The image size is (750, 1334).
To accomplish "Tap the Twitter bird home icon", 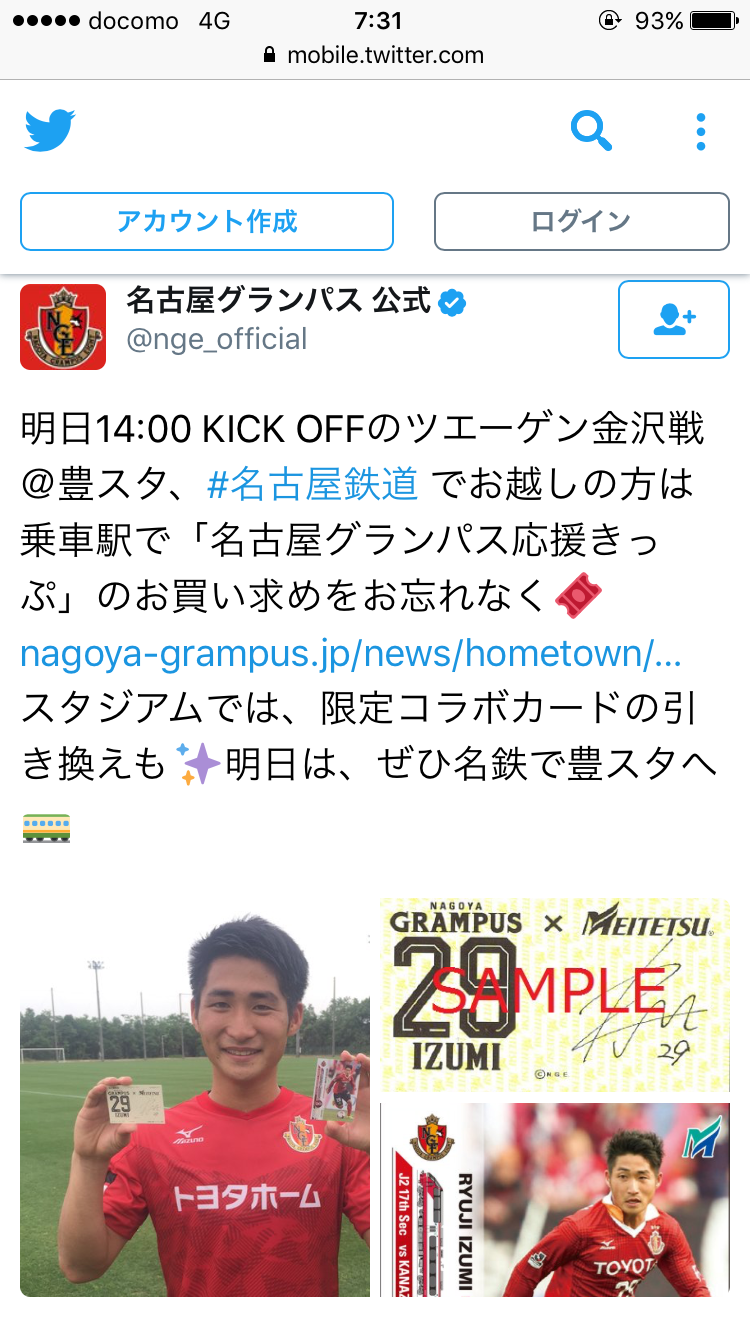I will pos(50,131).
